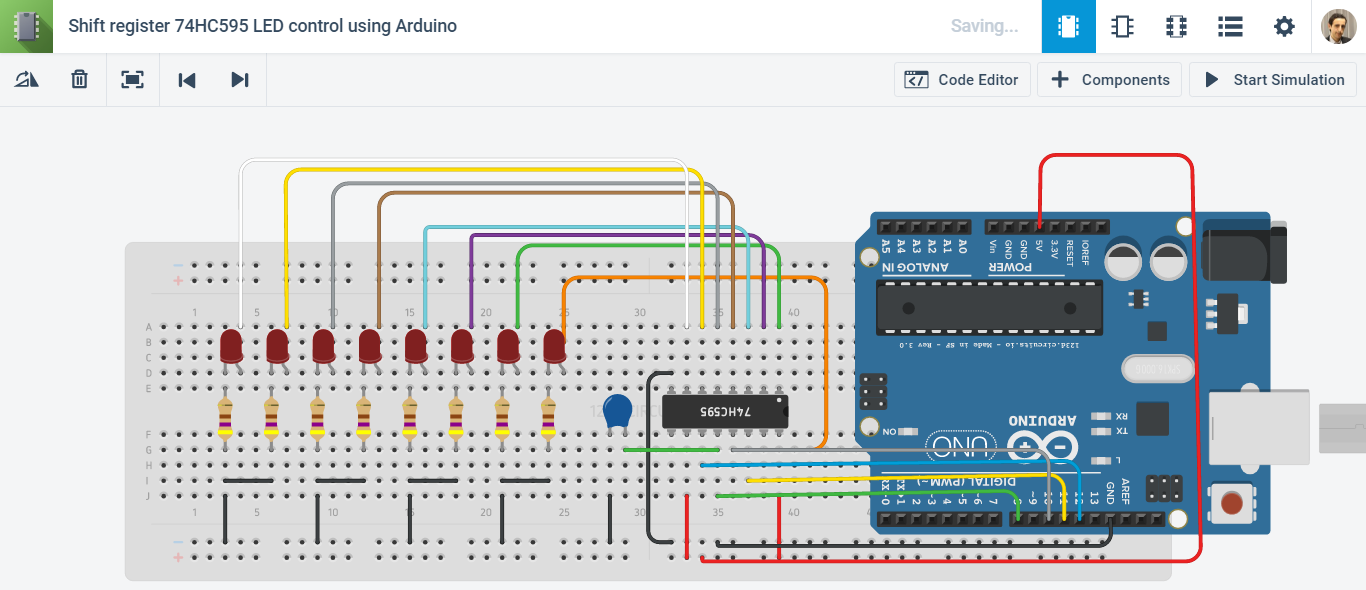Switch to PCB view
Screen dimensions: 1366x590
pyautogui.click(x=1176, y=27)
